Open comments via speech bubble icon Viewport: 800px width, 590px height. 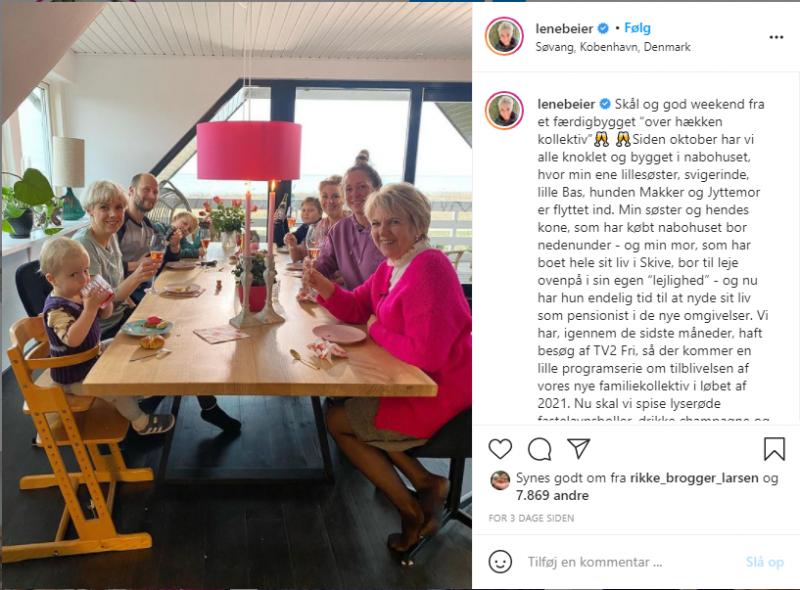coord(539,449)
